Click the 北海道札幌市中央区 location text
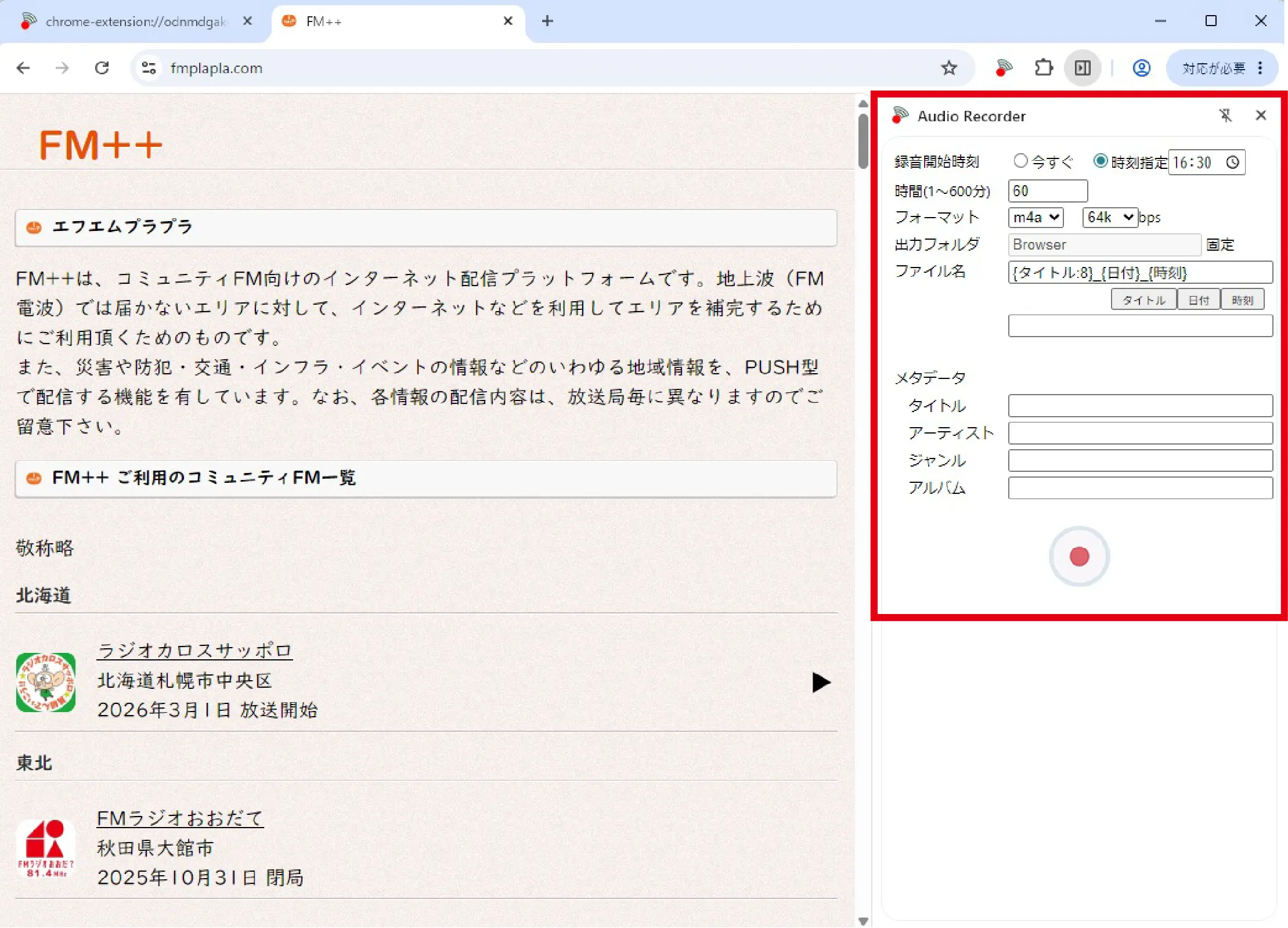 pyautogui.click(x=185, y=680)
